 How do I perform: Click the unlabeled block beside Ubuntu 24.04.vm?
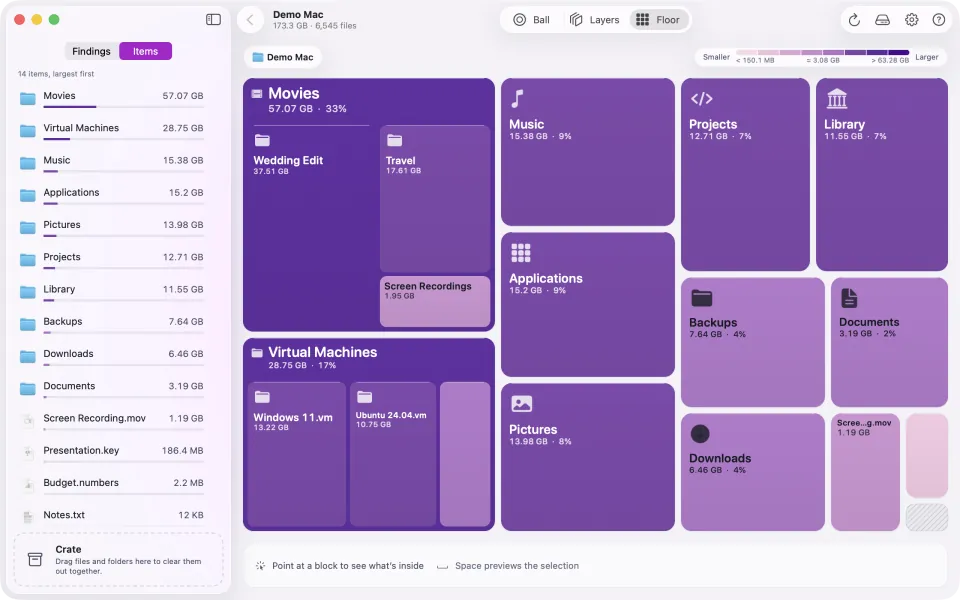[x=465, y=454]
